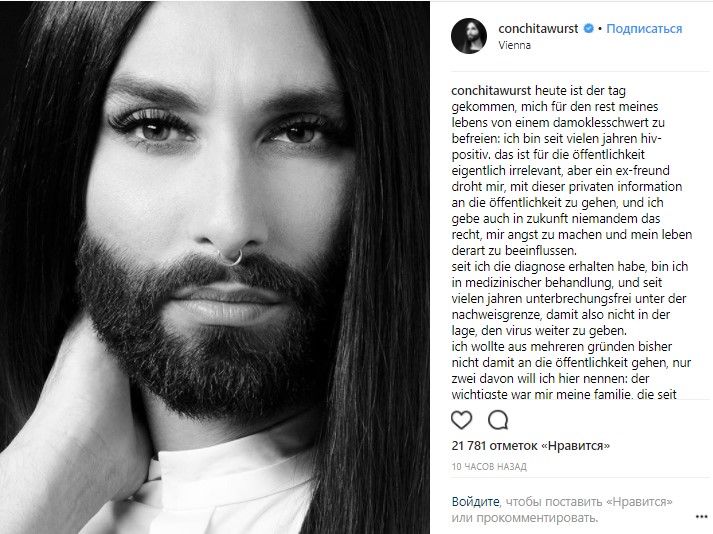This screenshot has height=534, width=713.
Task: Click the cut-off last line 'wichtigste war mir'
Action: pyautogui.click(x=564, y=394)
